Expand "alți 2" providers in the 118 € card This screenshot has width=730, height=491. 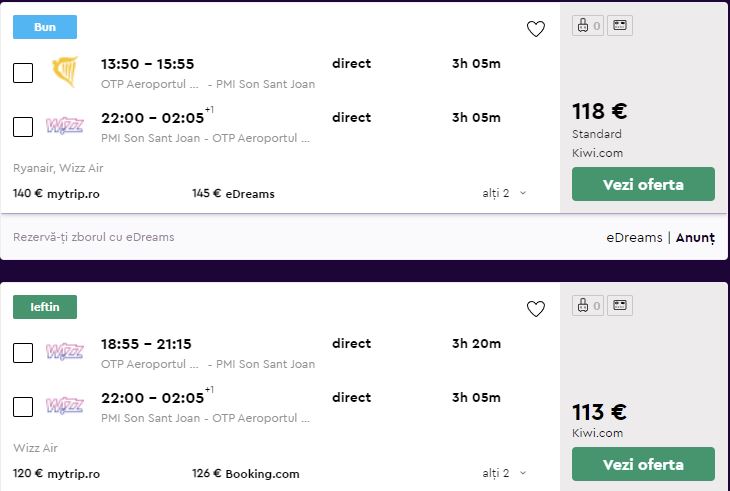[504, 193]
